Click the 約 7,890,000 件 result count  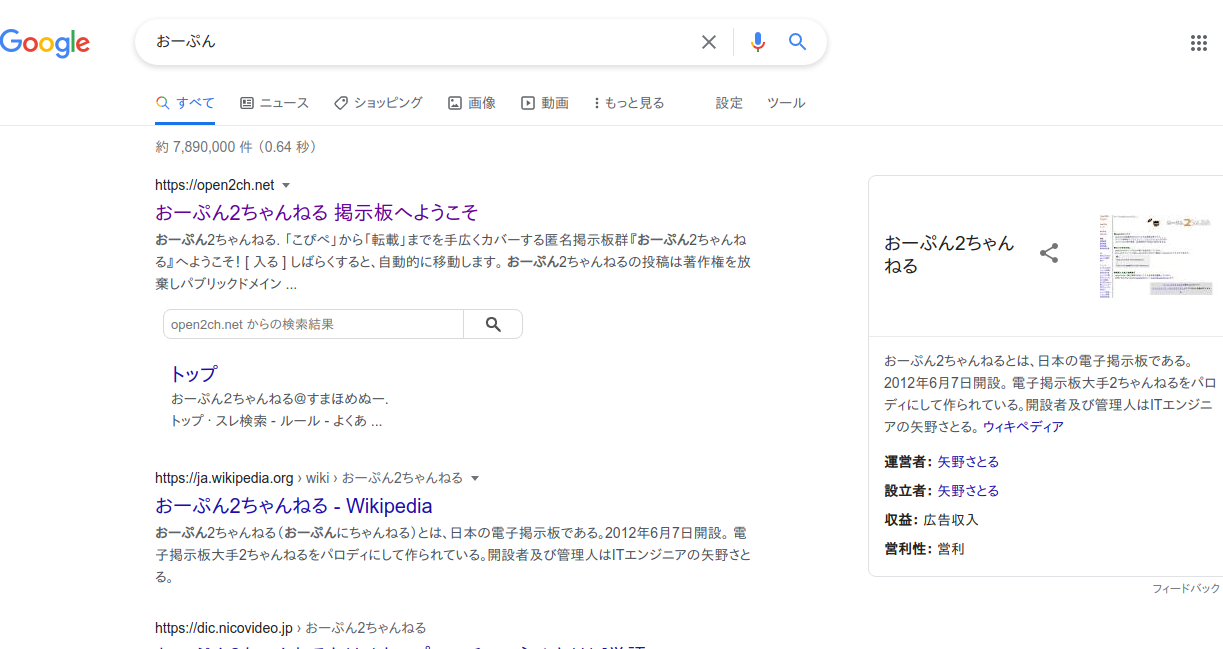click(x=236, y=147)
